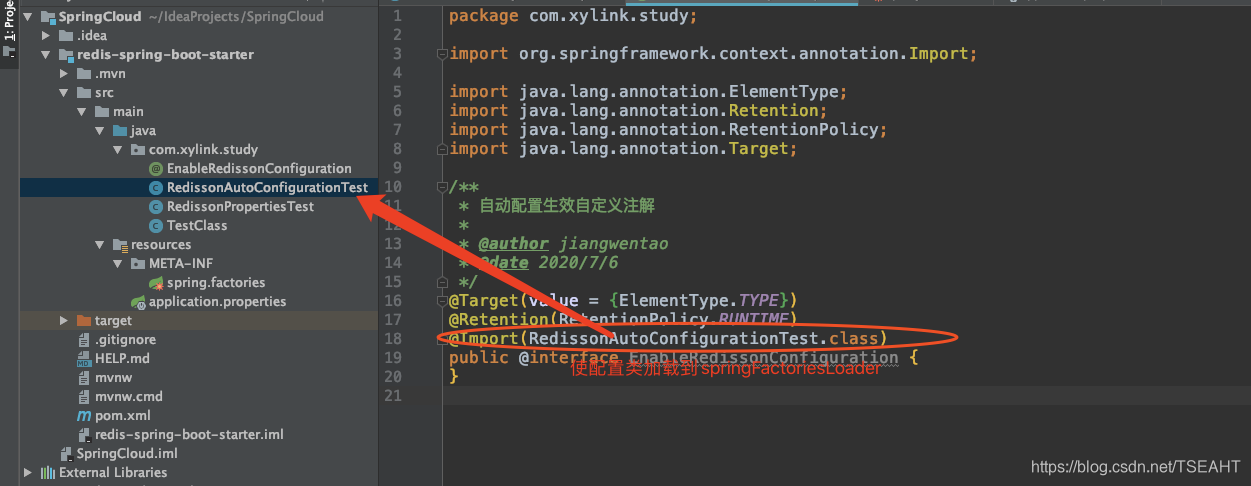Fold the Javadoc comment at line 10

[441, 187]
